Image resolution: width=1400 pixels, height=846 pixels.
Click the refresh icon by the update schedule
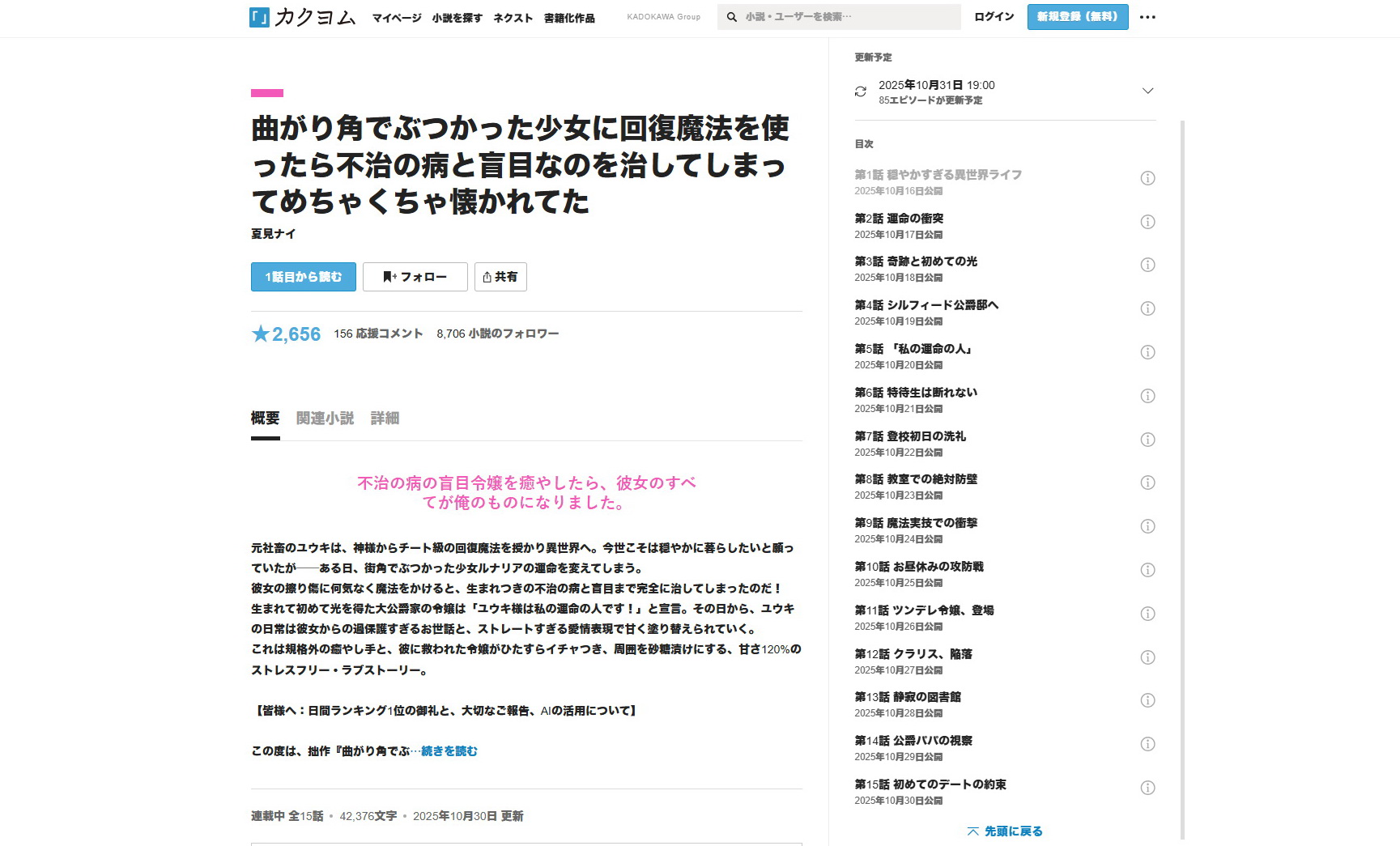tap(861, 91)
